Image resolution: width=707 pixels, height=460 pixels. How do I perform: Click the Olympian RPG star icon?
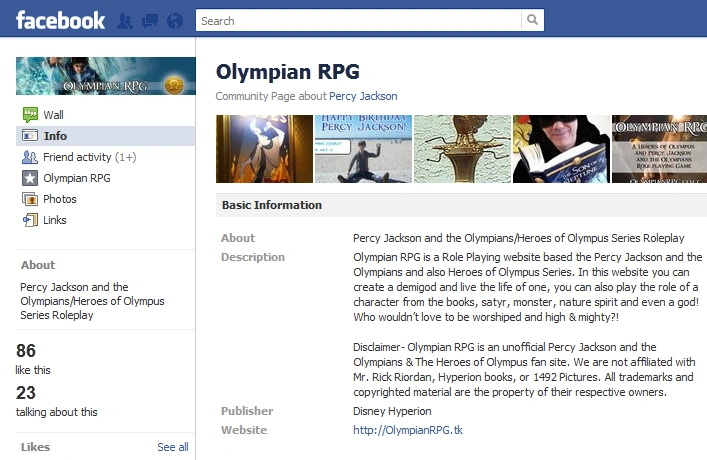coord(30,178)
